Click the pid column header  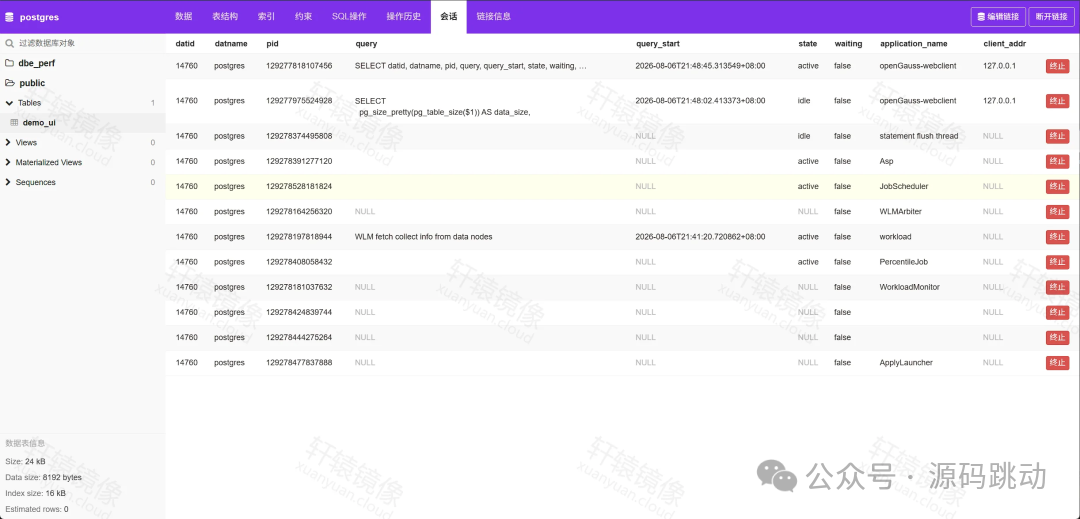coord(272,43)
